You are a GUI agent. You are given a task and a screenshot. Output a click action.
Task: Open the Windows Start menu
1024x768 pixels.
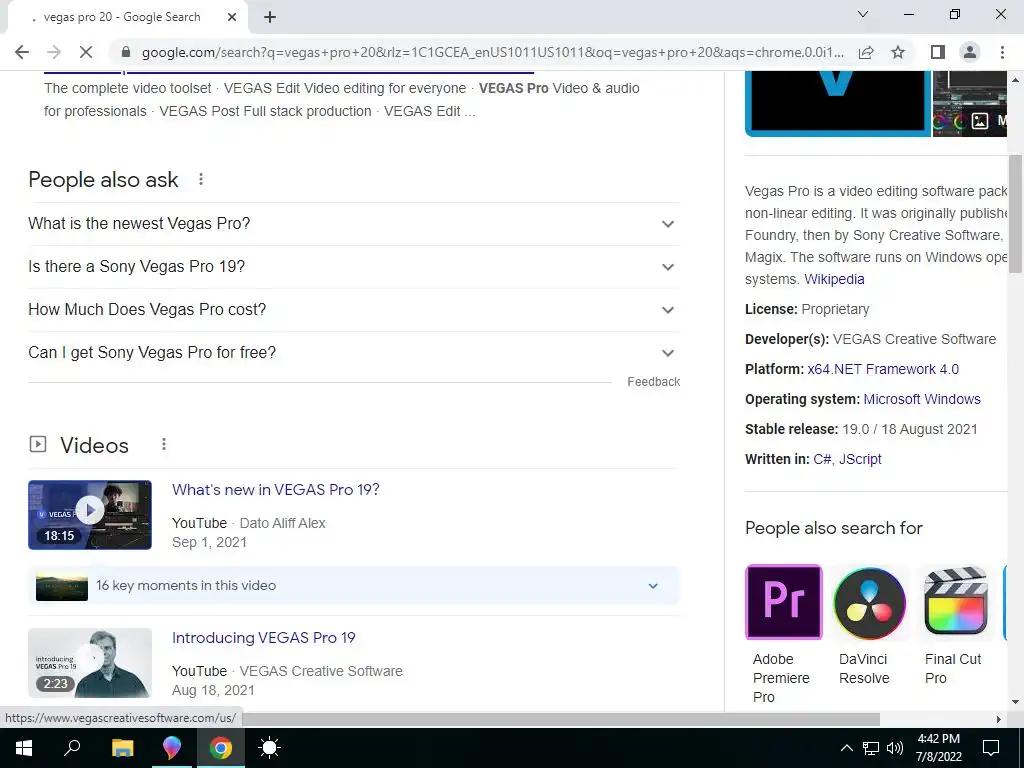coord(24,748)
